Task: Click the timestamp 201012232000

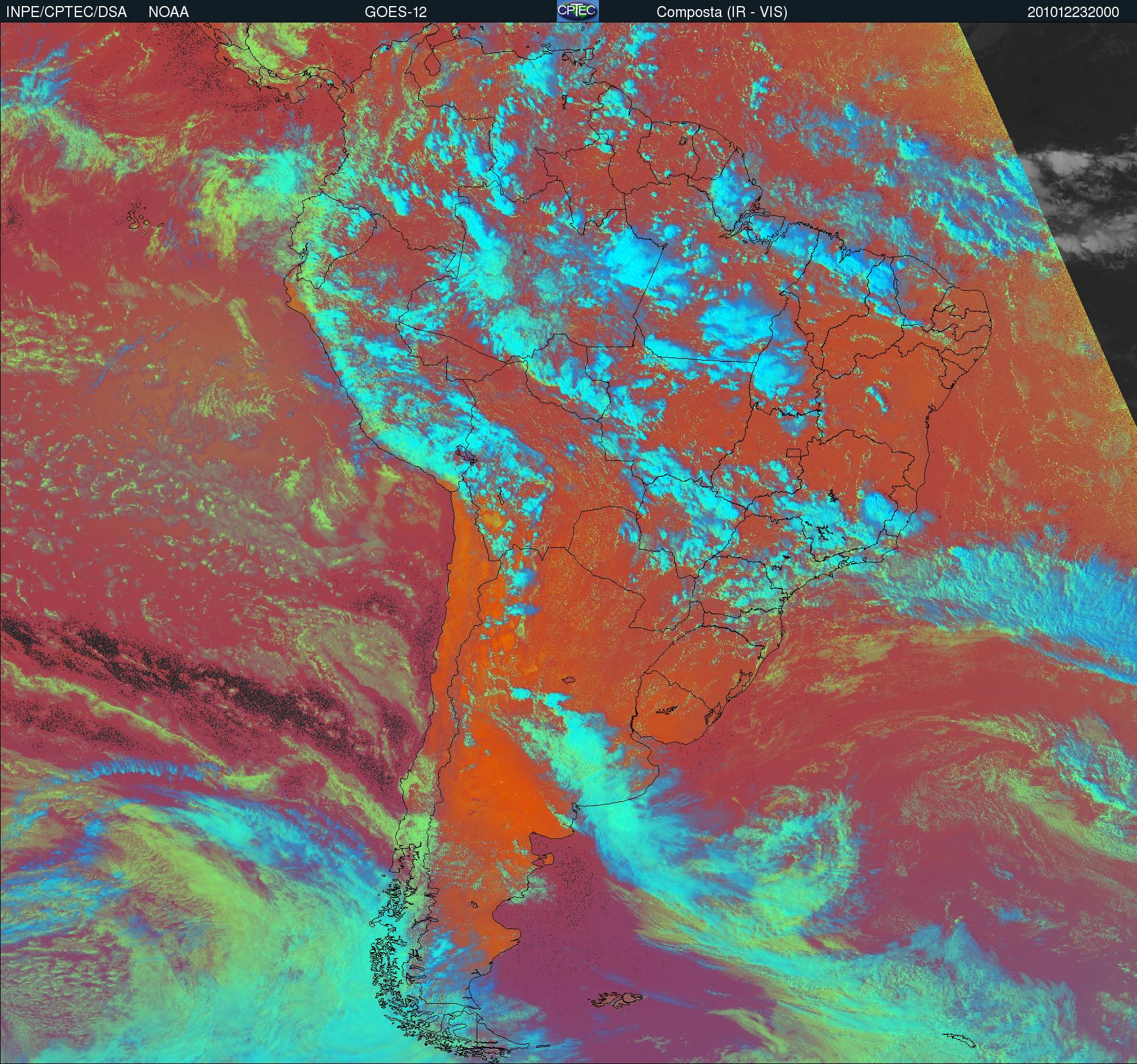Action: pyautogui.click(x=1073, y=12)
